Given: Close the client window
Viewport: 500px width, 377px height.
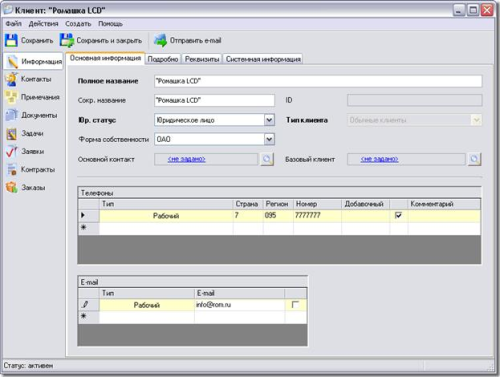Looking at the screenshot, I should coord(487,10).
